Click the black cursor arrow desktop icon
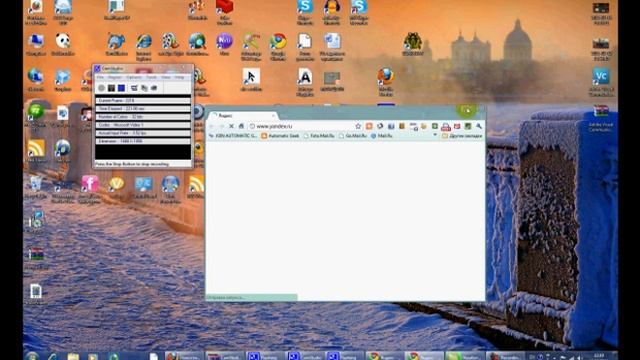Screen dimensions: 640x360 tap(251, 80)
